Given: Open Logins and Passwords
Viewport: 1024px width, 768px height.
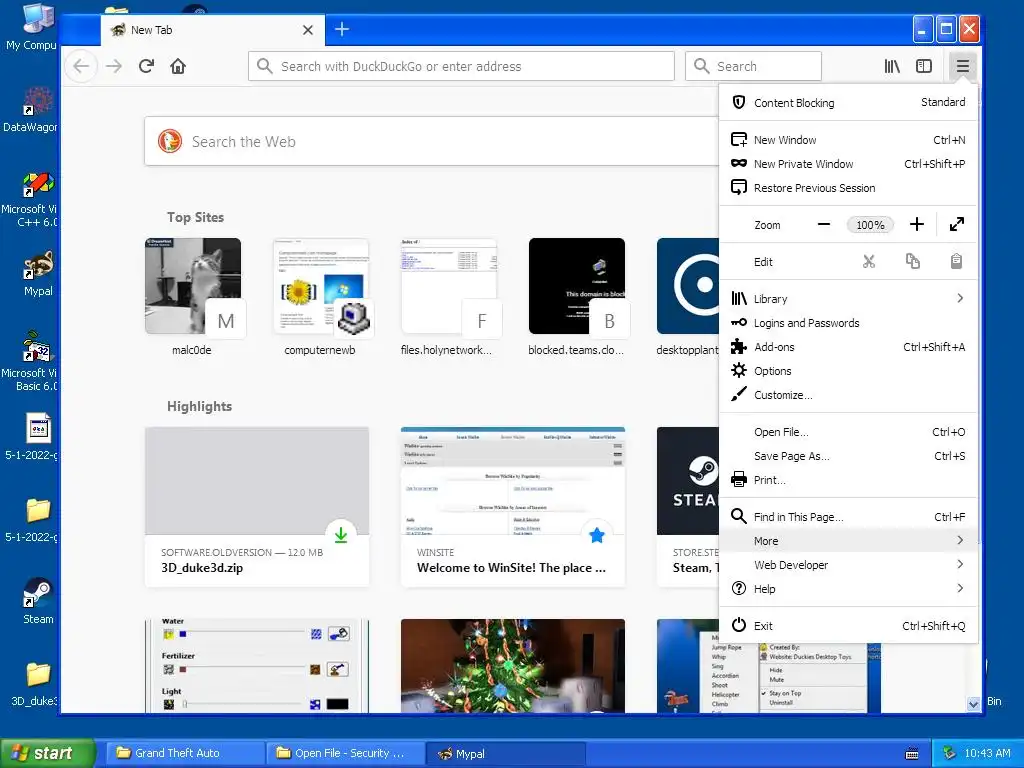Looking at the screenshot, I should 848,323.
